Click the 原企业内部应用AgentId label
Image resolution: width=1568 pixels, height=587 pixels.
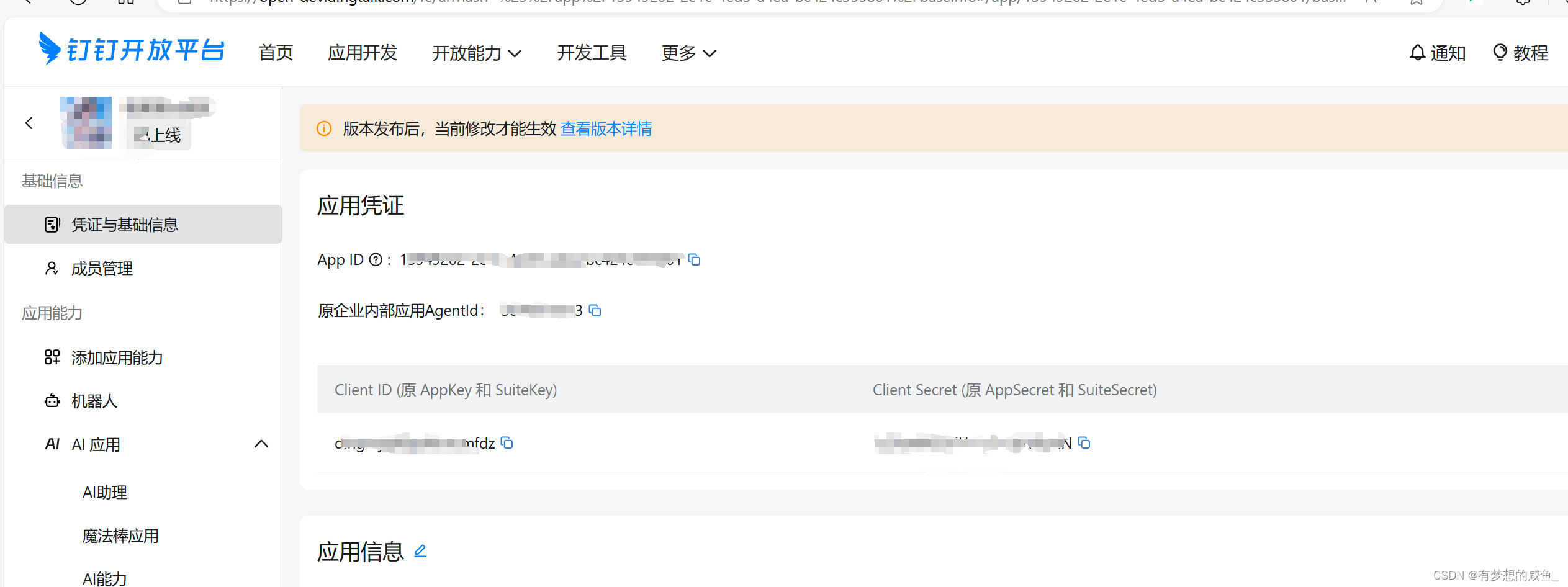click(x=401, y=310)
